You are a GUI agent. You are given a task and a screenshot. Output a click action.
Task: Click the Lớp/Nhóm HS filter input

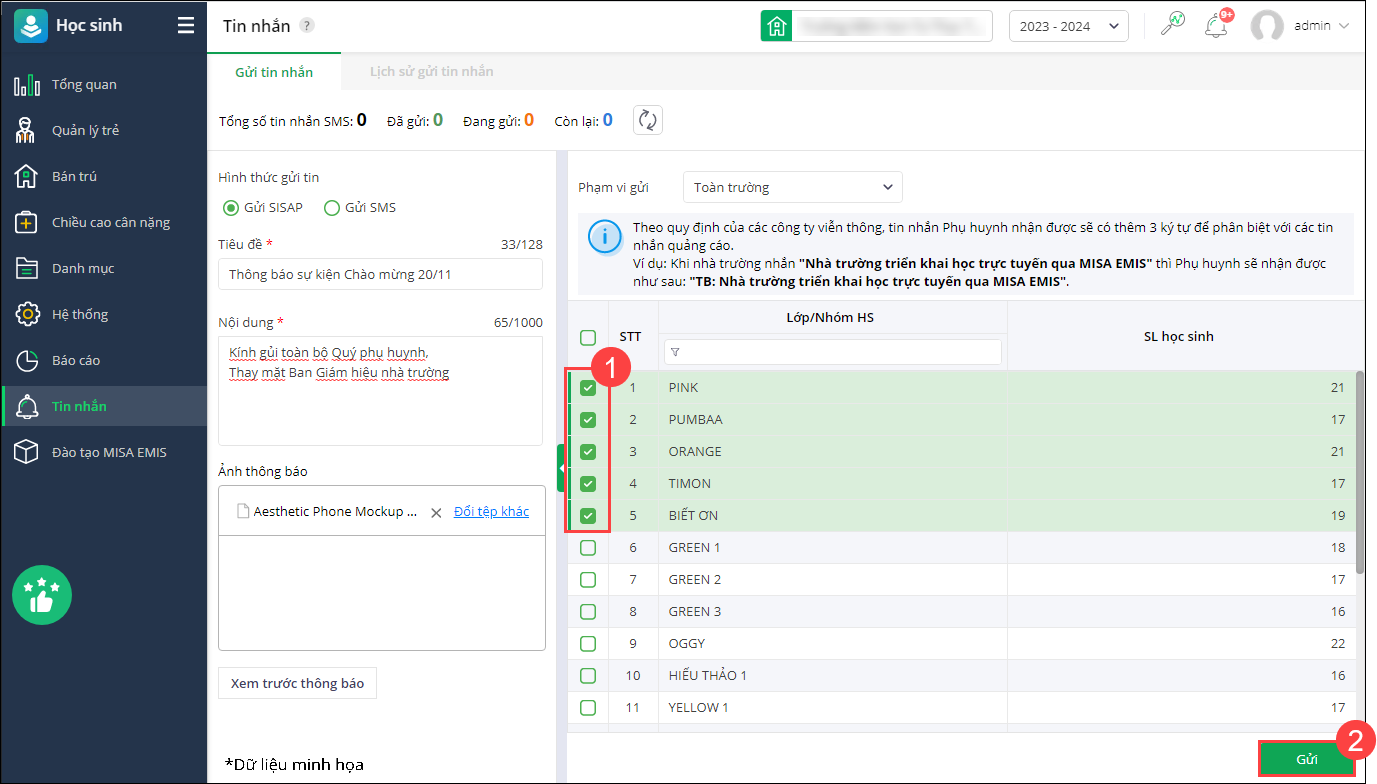tap(833, 352)
